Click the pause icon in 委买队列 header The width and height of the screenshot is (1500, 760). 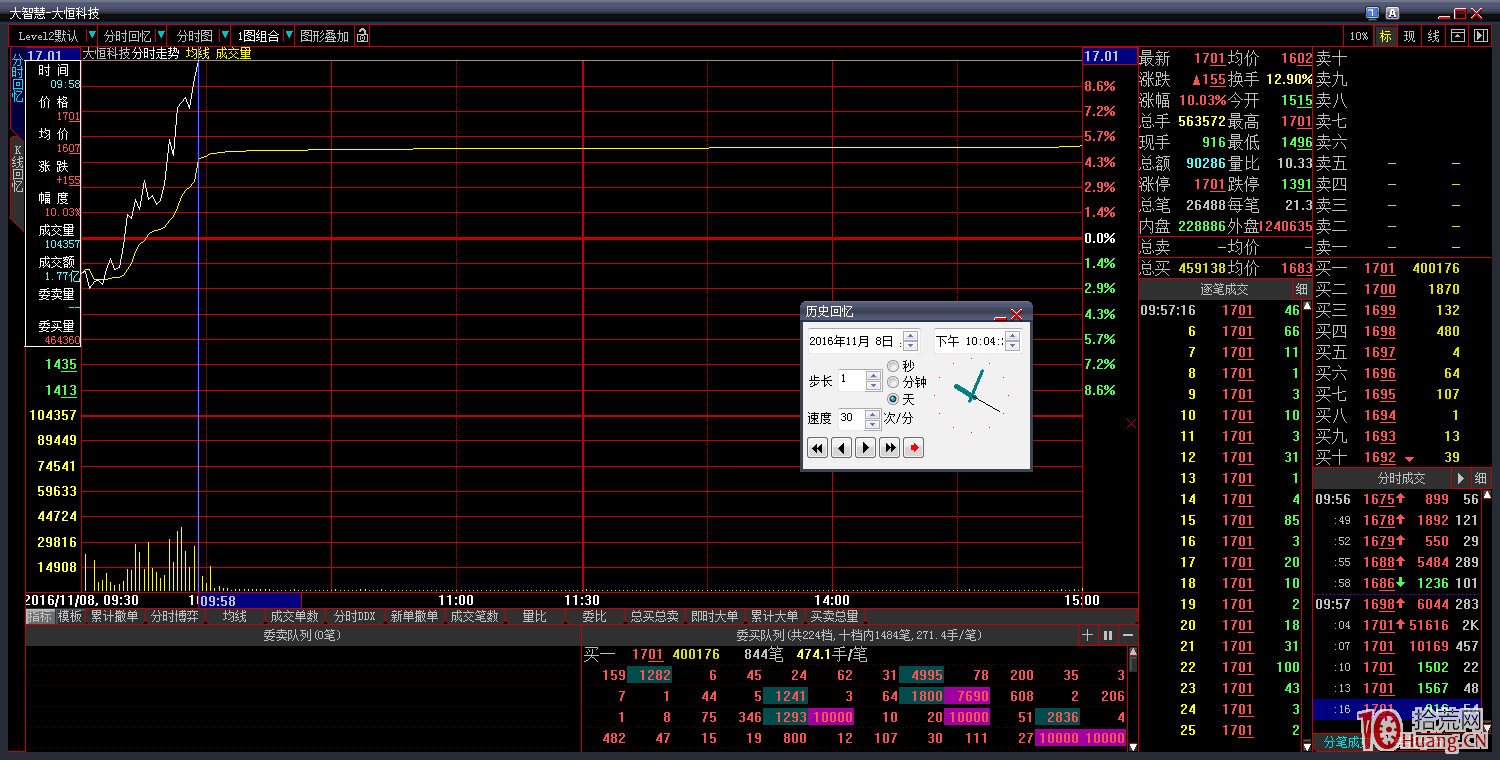click(1108, 635)
